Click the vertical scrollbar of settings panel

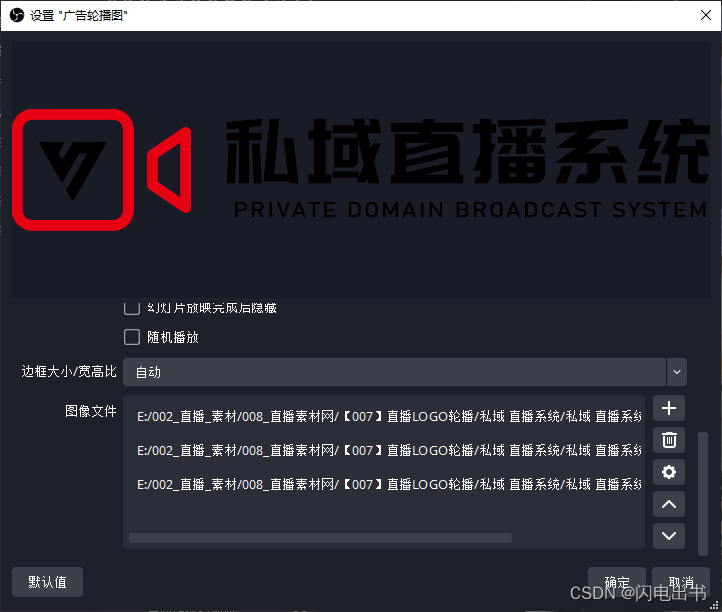(703, 493)
